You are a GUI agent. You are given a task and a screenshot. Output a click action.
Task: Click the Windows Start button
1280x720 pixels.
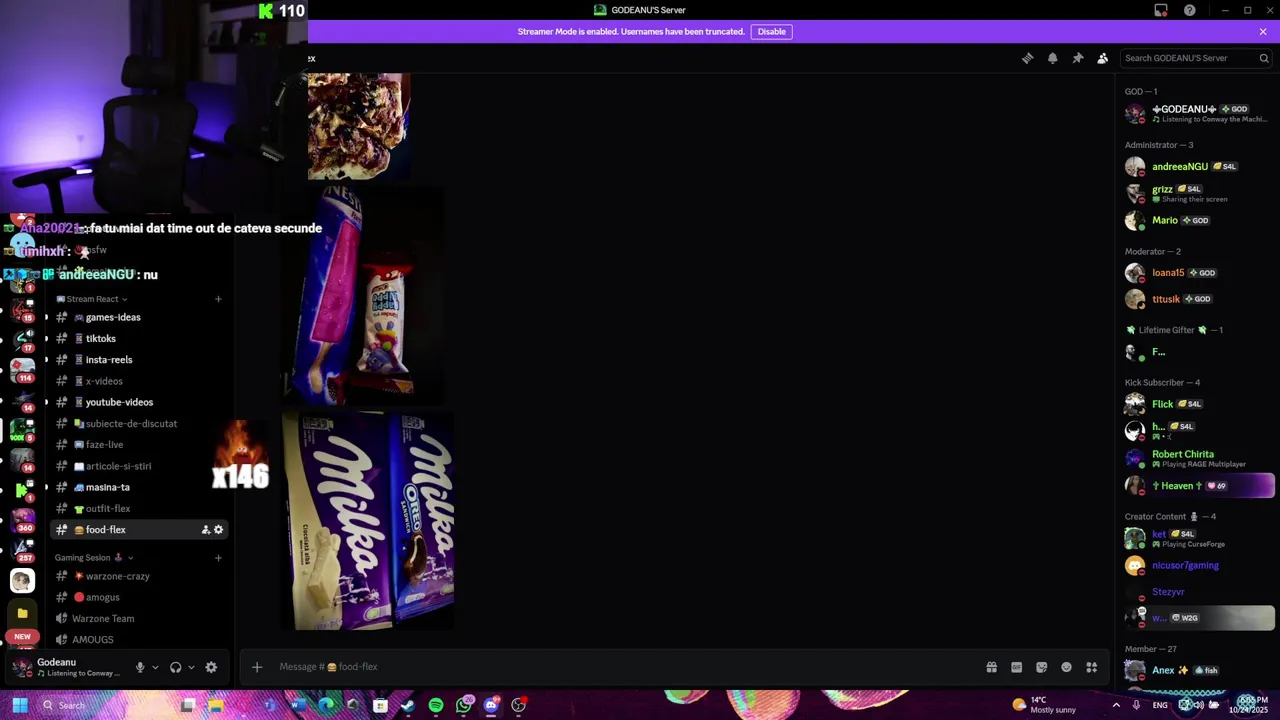[20, 705]
